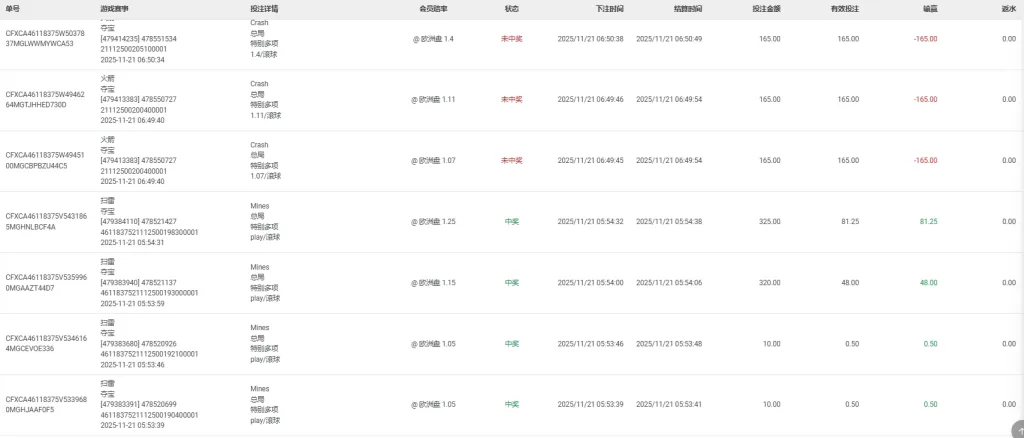Click the 欧洲盘 1.11 odds cell

pyautogui.click(x=433, y=99)
